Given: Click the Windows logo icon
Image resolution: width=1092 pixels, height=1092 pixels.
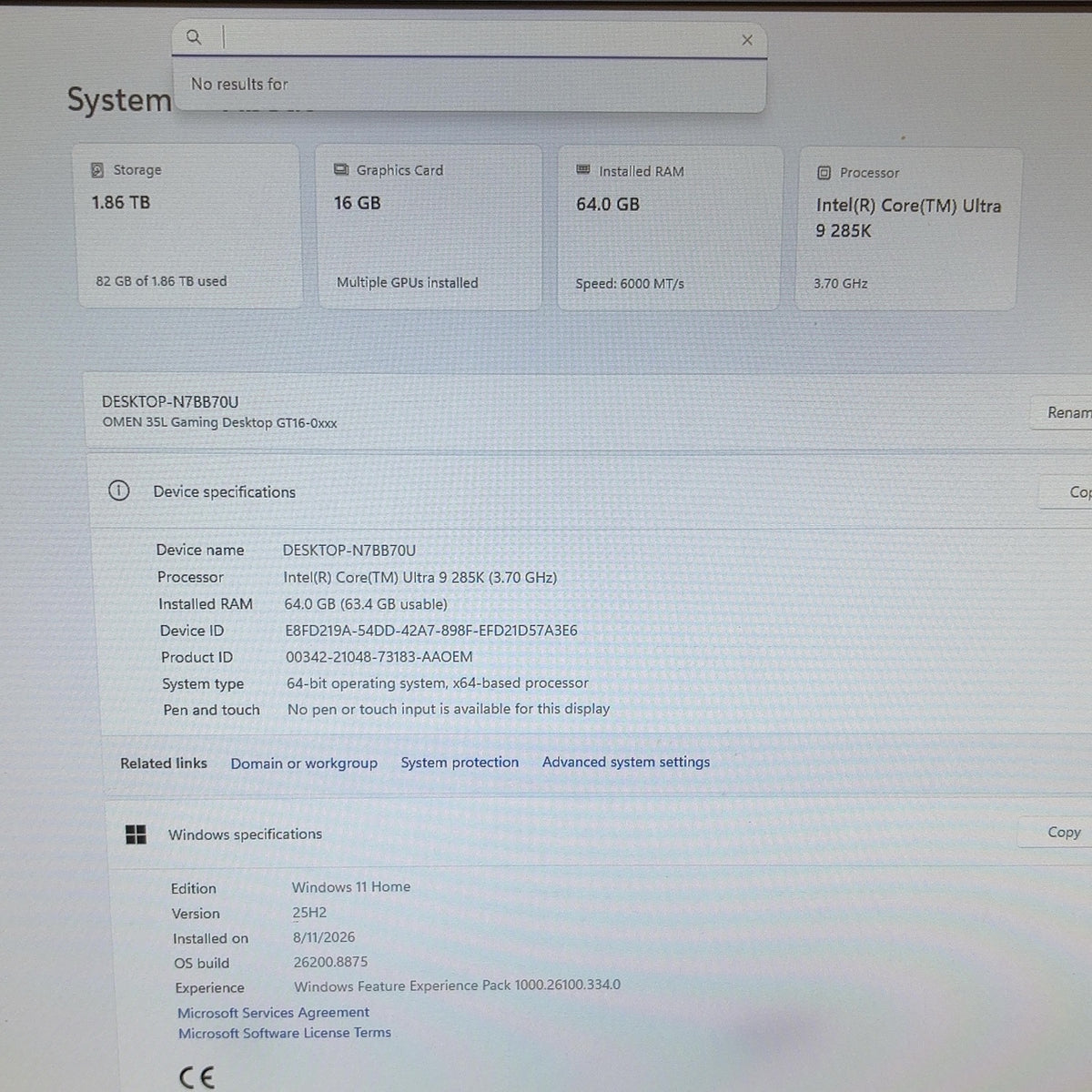Looking at the screenshot, I should [x=136, y=834].
